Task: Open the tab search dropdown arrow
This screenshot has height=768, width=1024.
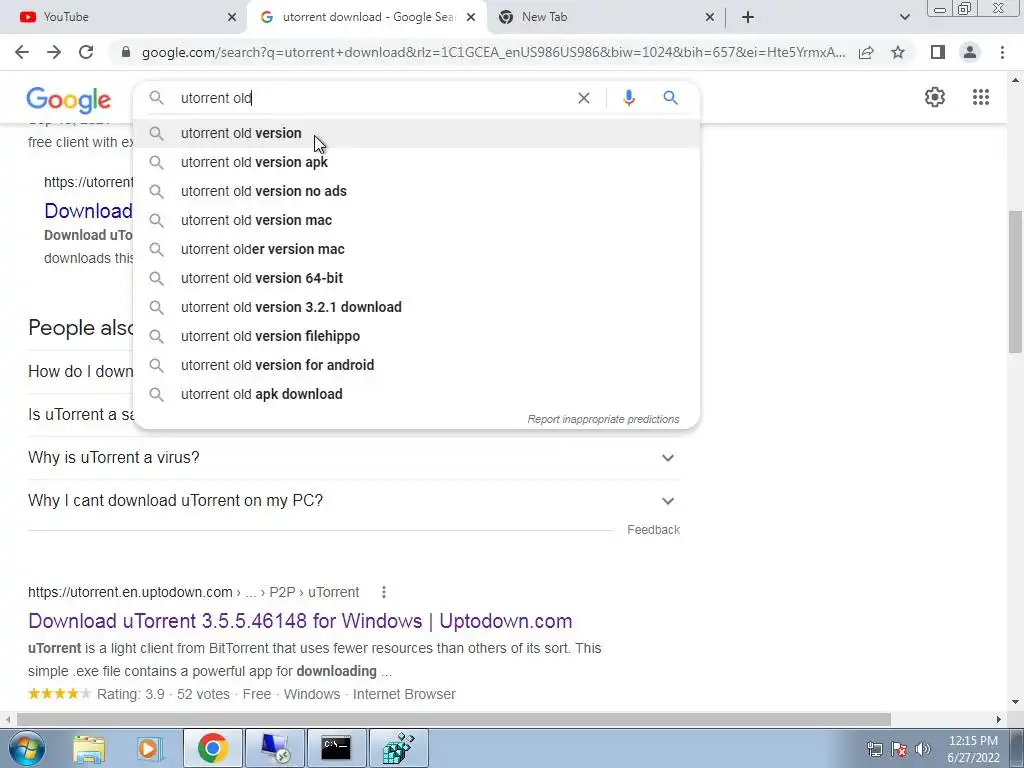Action: click(904, 17)
